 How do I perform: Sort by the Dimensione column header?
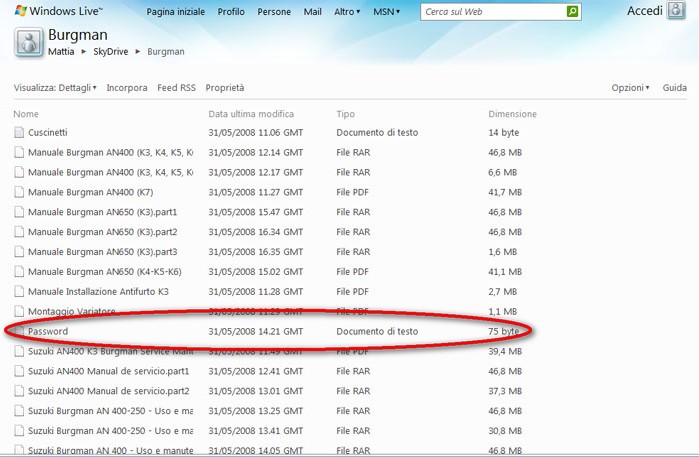pyautogui.click(x=512, y=114)
